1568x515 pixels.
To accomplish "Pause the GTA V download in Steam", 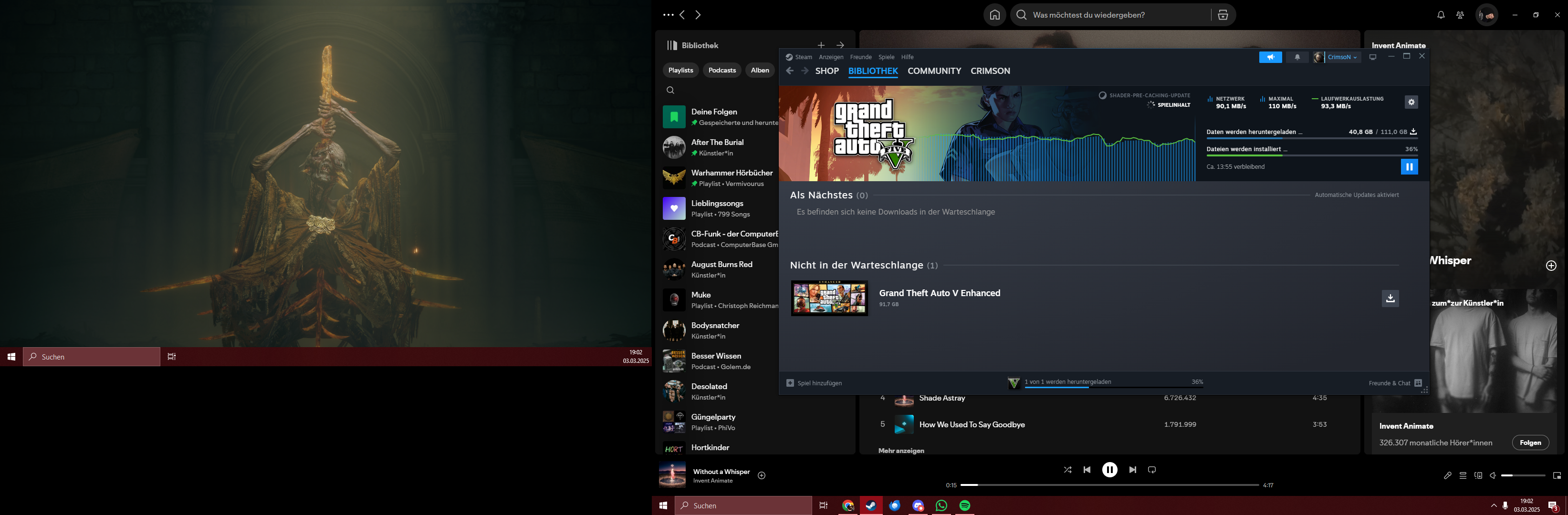I will click(x=1409, y=166).
